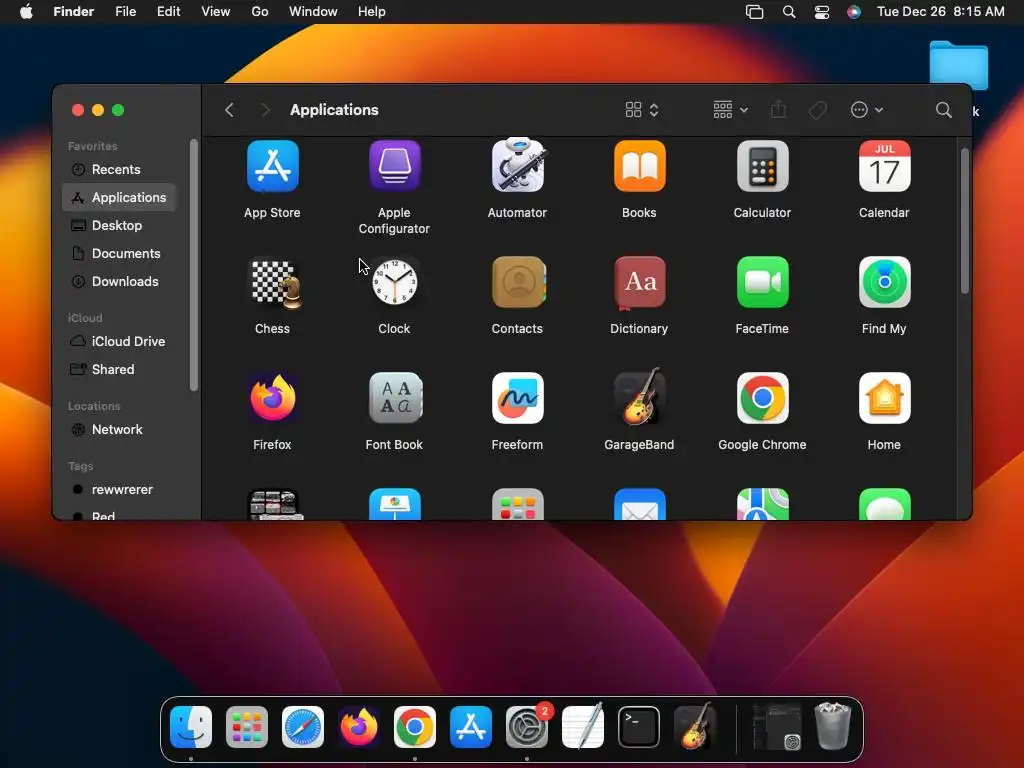
Task: Open the Trash in the Dock
Action: (833, 726)
